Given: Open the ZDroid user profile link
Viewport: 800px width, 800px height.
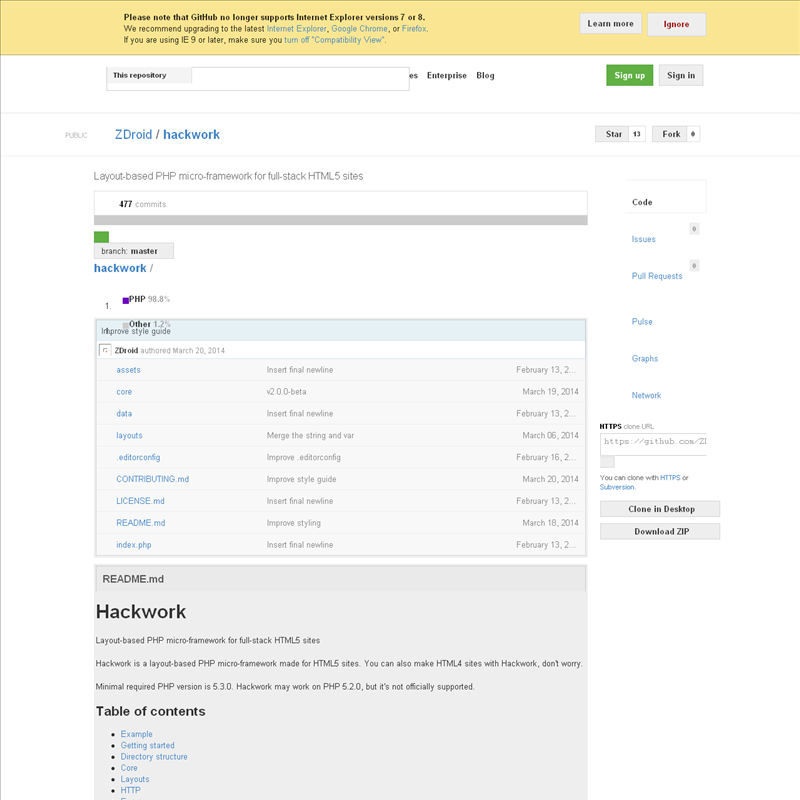Looking at the screenshot, I should point(133,135).
